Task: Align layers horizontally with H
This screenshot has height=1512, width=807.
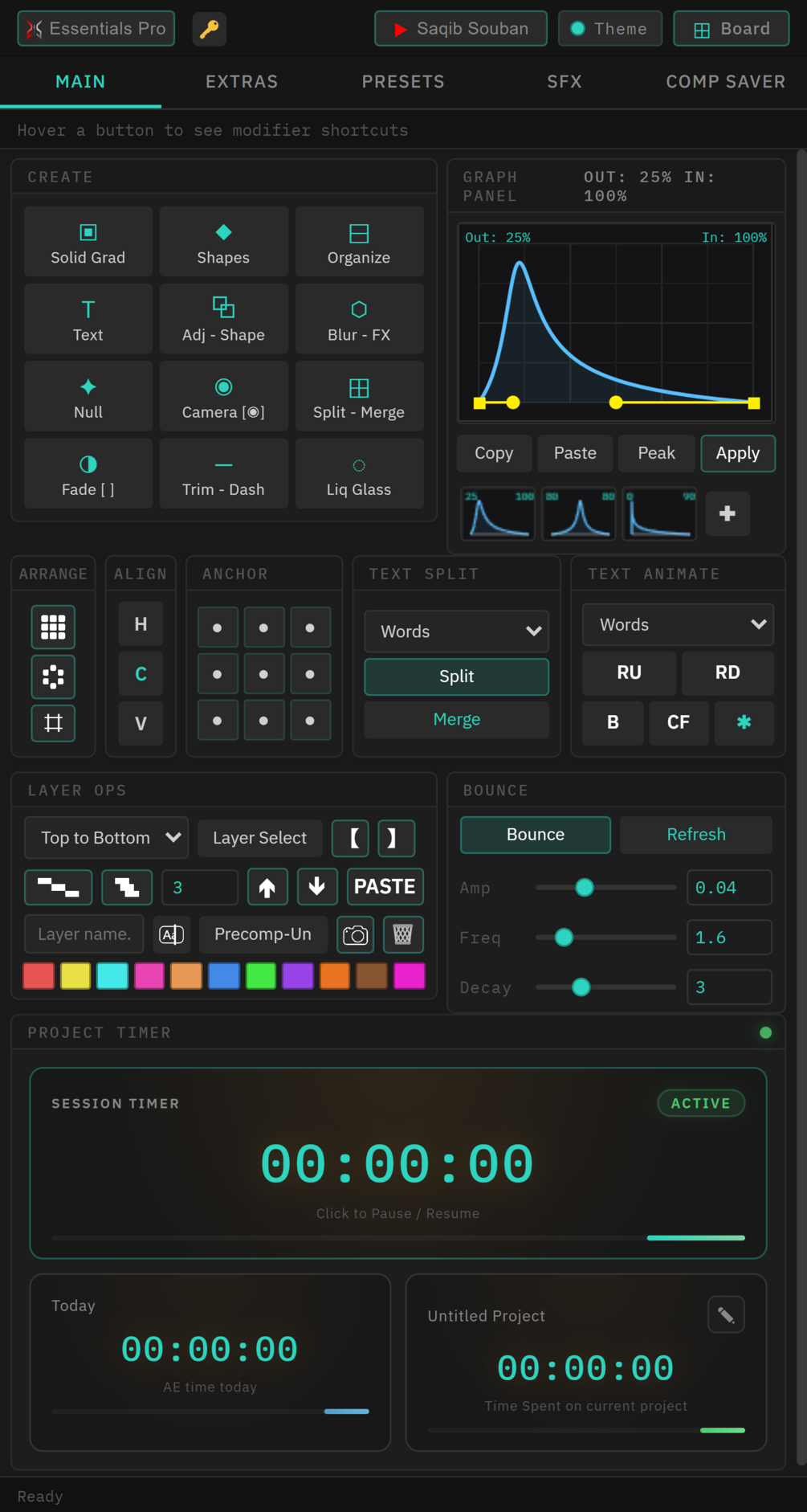Action: [x=141, y=624]
